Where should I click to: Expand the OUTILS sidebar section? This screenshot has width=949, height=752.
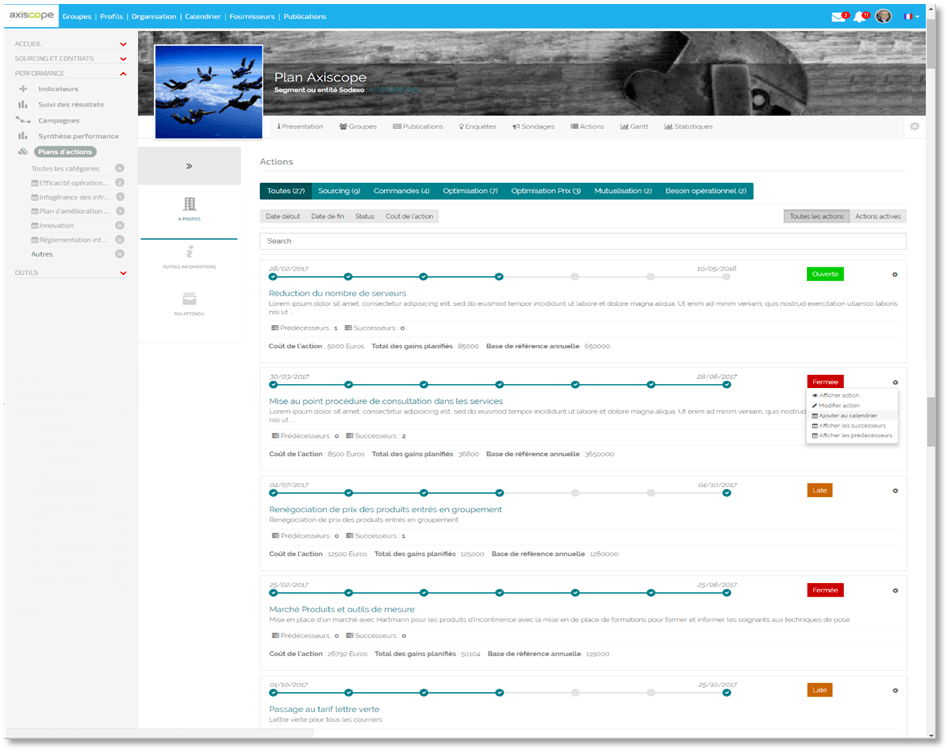(x=70, y=273)
